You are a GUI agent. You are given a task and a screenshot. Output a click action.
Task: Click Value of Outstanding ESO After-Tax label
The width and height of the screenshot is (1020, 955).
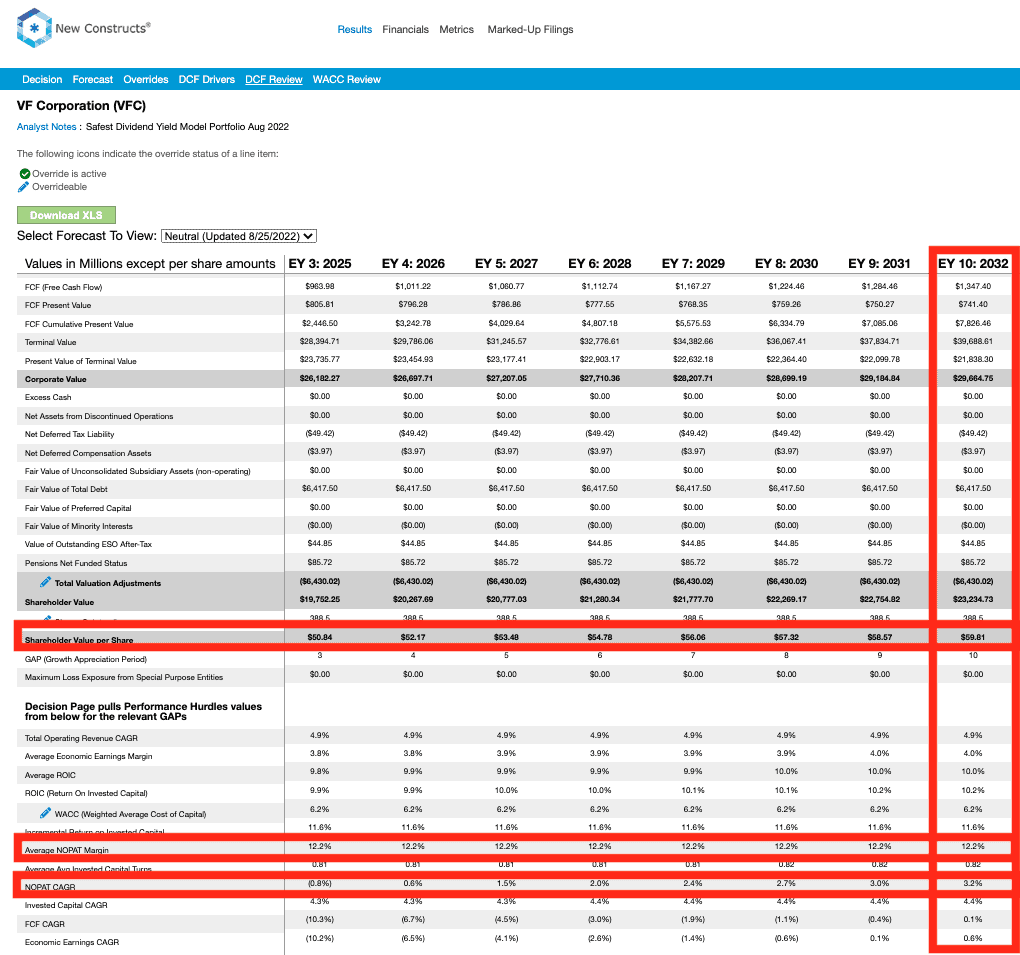88,544
